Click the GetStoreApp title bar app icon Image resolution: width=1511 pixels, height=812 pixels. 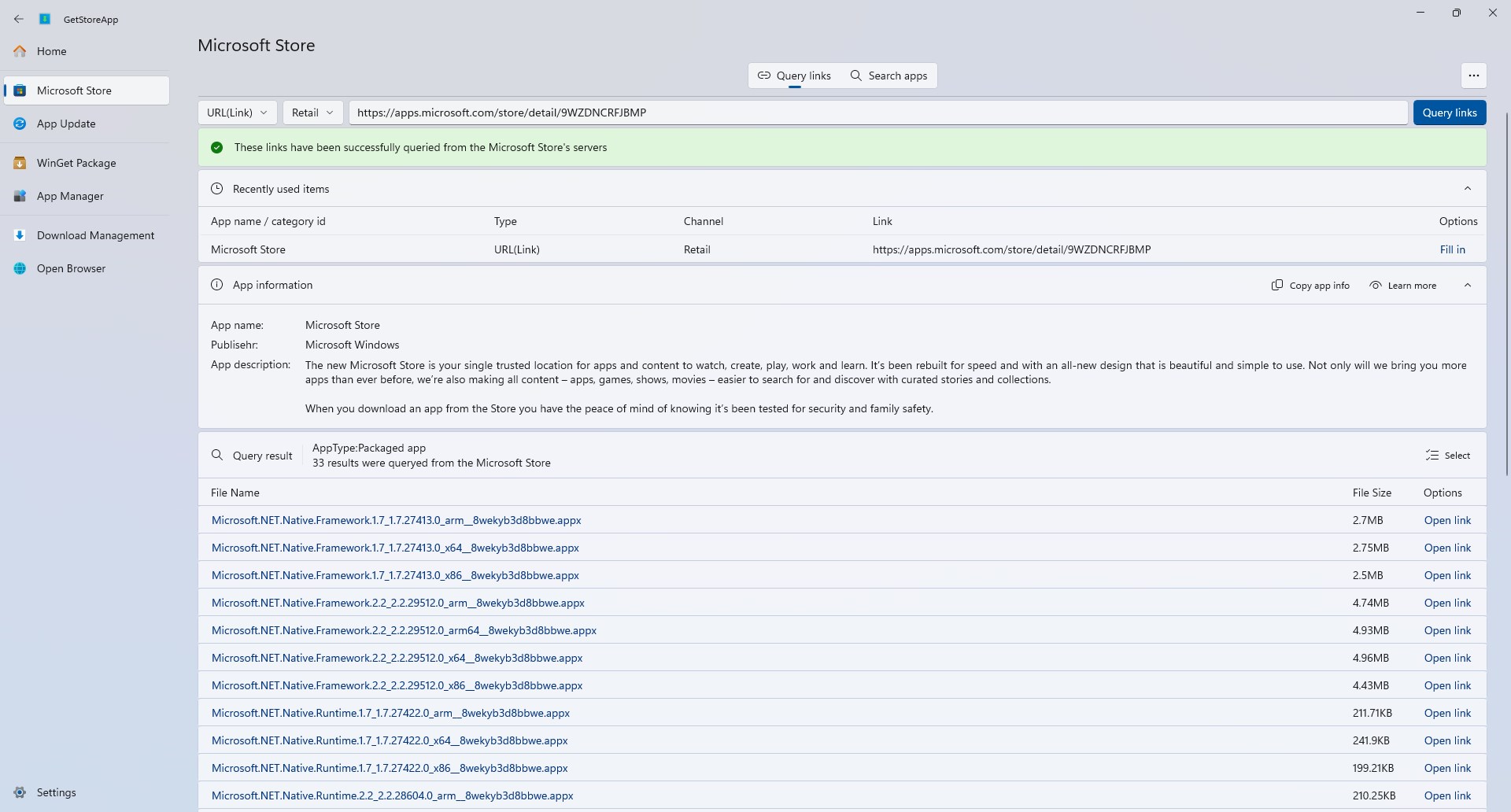tap(45, 19)
